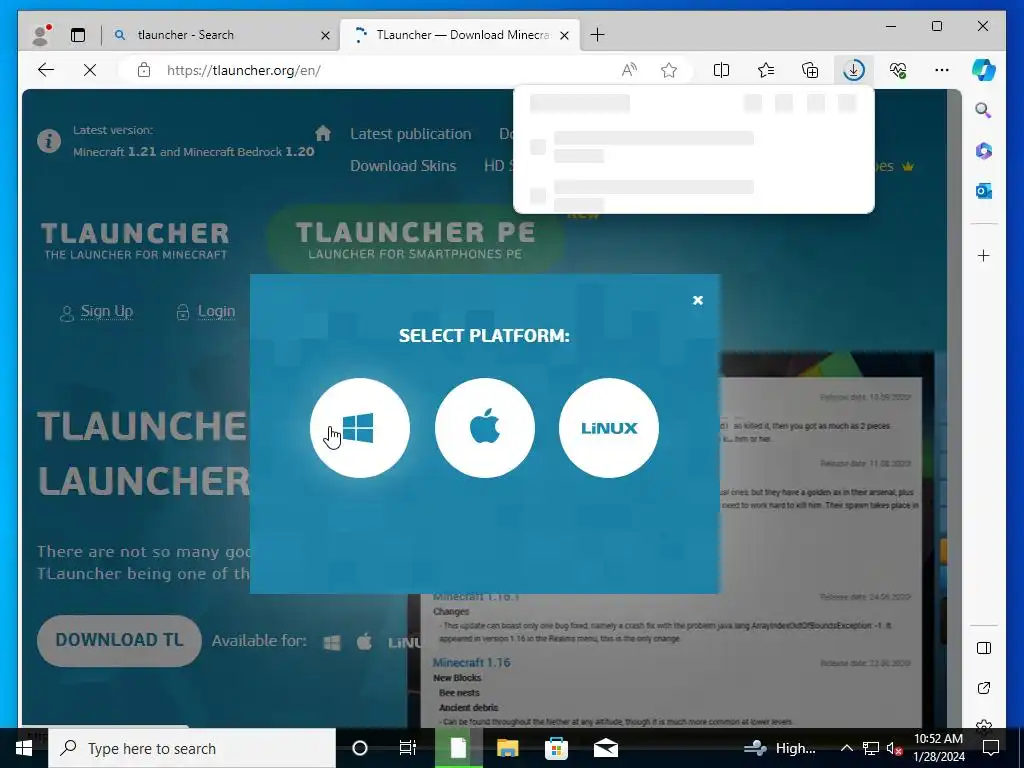
Task: Choose the Linux platform button
Action: pos(609,428)
